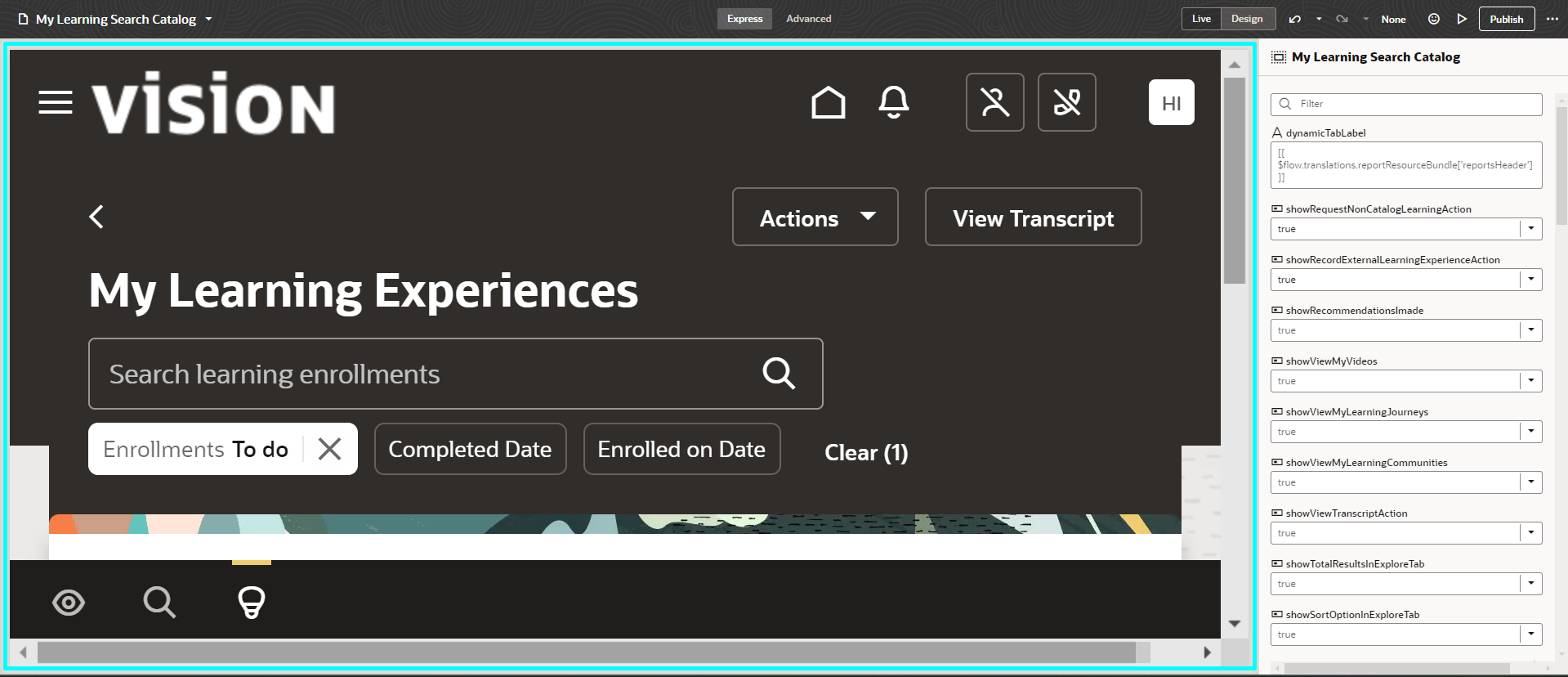Select the eye view tab at bottom

(x=69, y=603)
